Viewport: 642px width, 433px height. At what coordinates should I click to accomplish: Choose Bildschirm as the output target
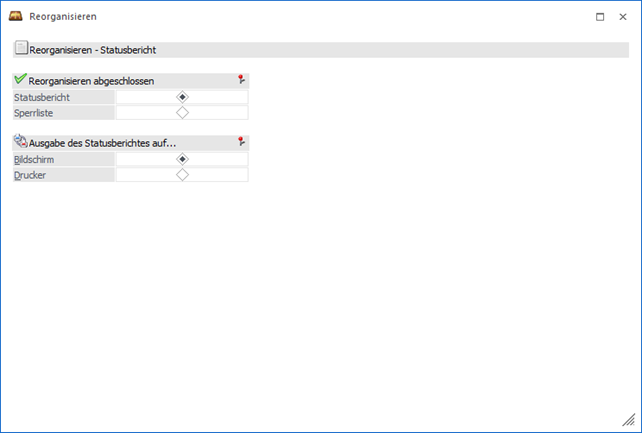(x=182, y=158)
